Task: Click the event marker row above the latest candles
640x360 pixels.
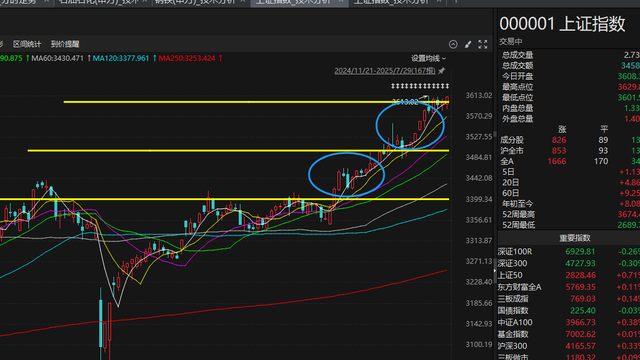Action: pos(420,86)
